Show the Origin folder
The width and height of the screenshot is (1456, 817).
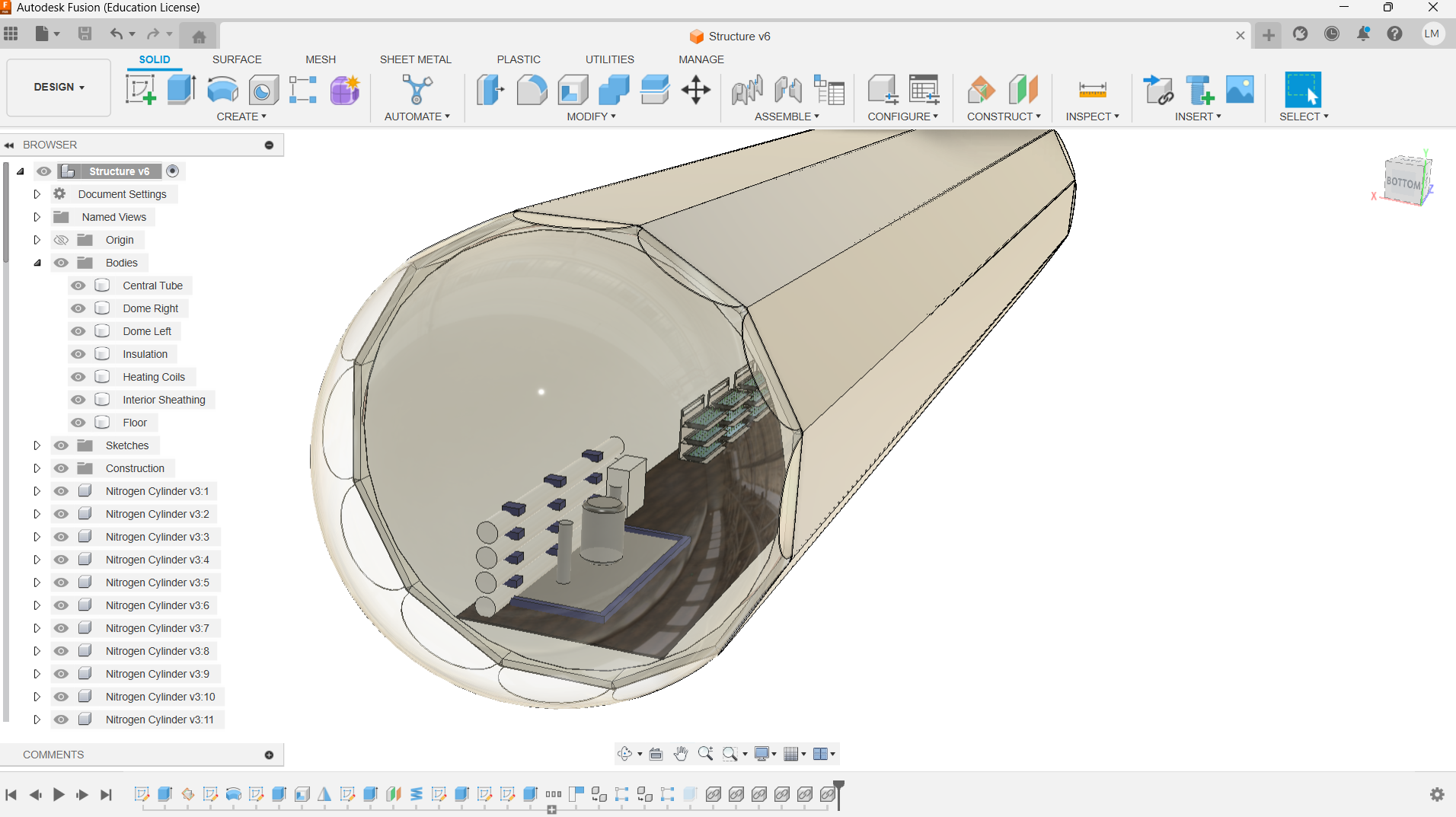click(x=62, y=240)
